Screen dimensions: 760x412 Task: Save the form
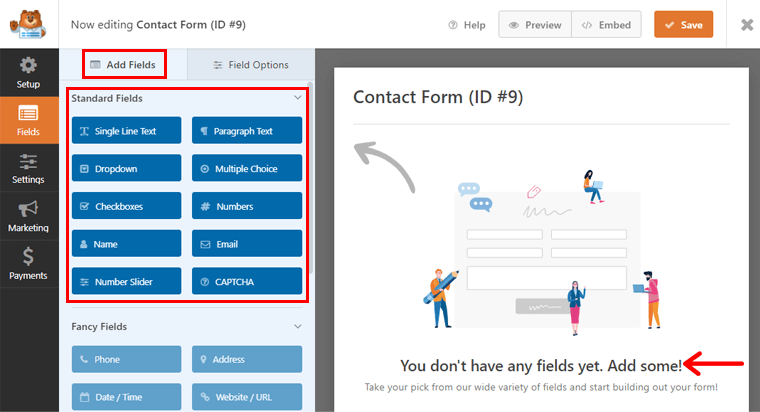(x=683, y=25)
